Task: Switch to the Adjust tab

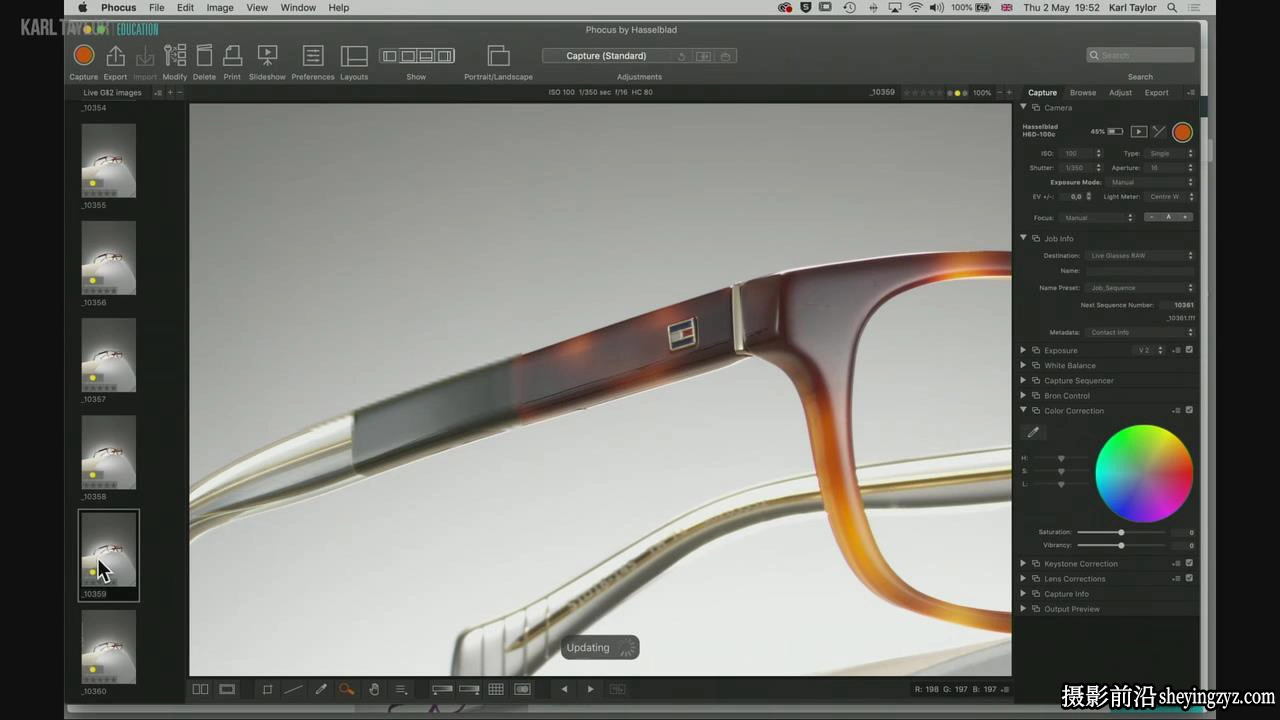Action: (1120, 93)
